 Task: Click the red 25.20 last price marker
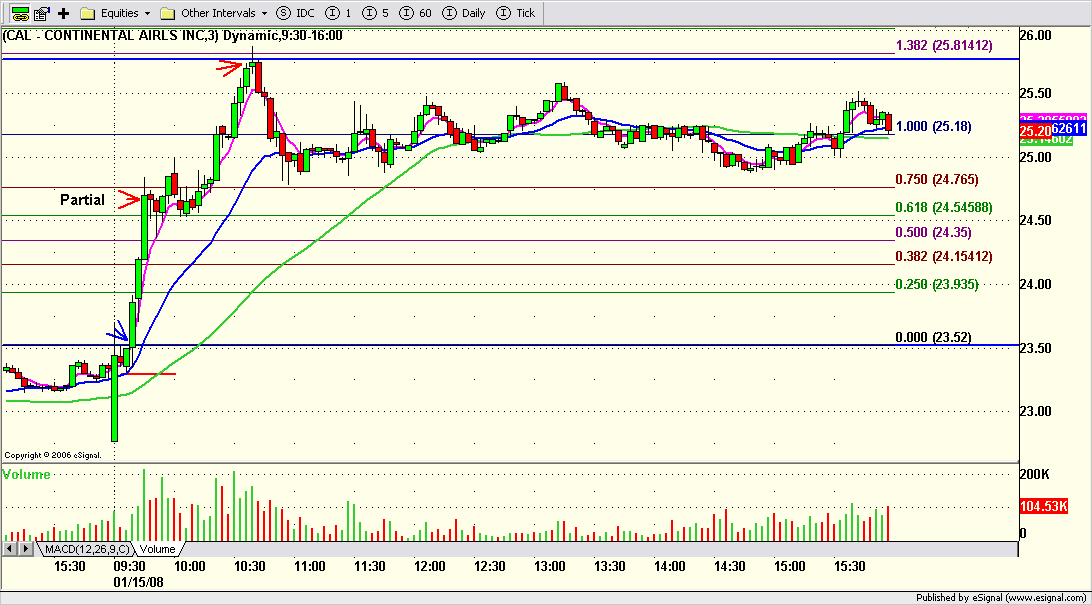1035,131
